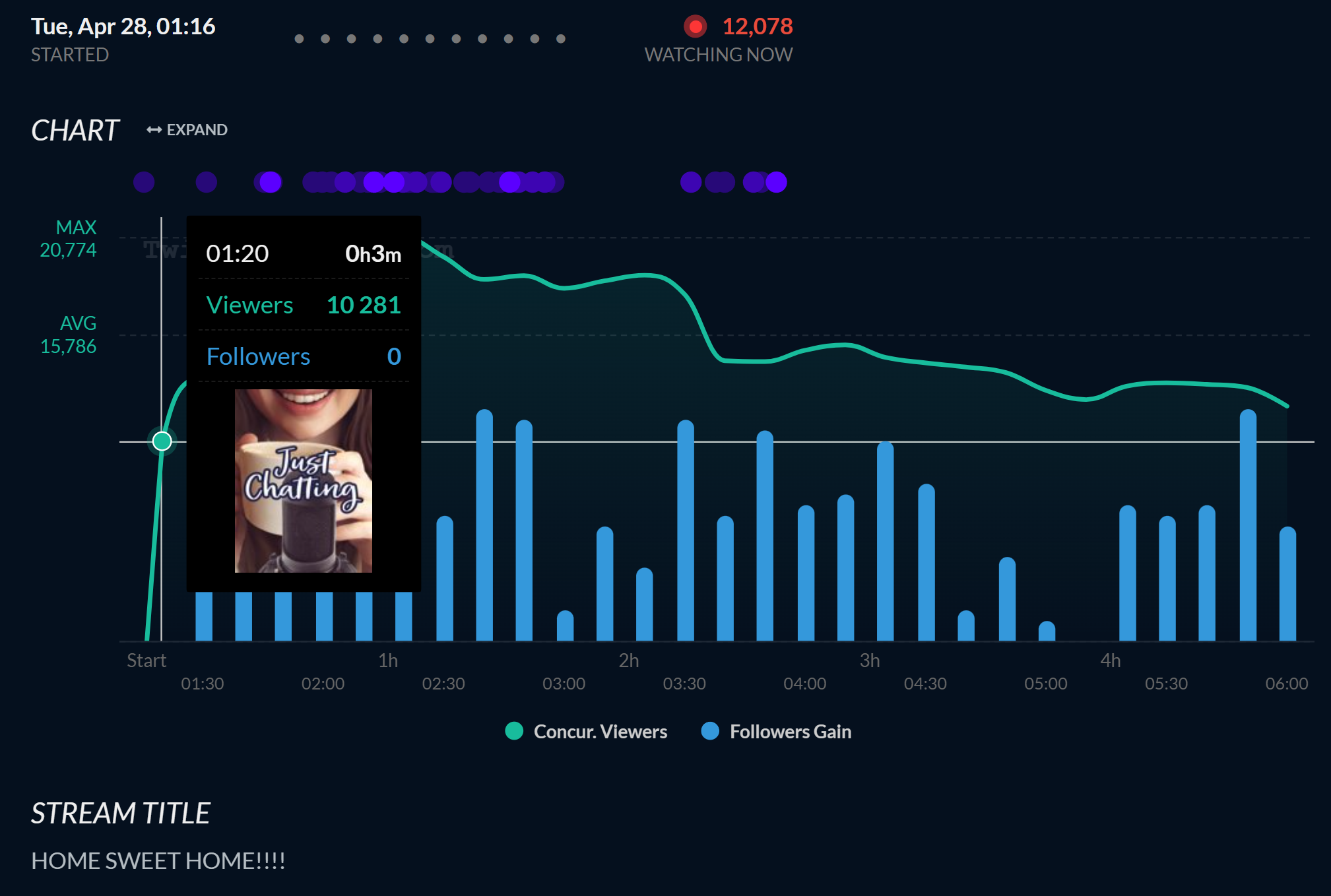Click the last gray pagination dot
1331x896 pixels.
[x=561, y=39]
